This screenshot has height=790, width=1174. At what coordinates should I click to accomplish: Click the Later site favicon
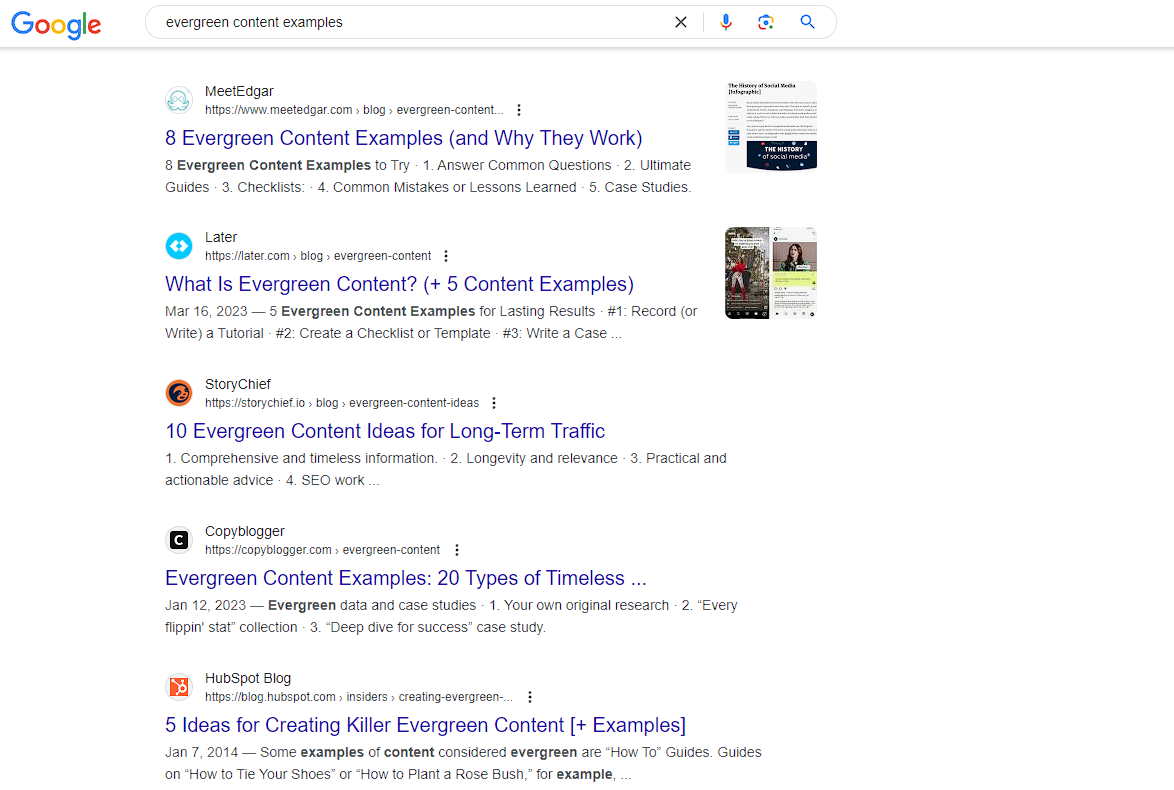[x=179, y=246]
